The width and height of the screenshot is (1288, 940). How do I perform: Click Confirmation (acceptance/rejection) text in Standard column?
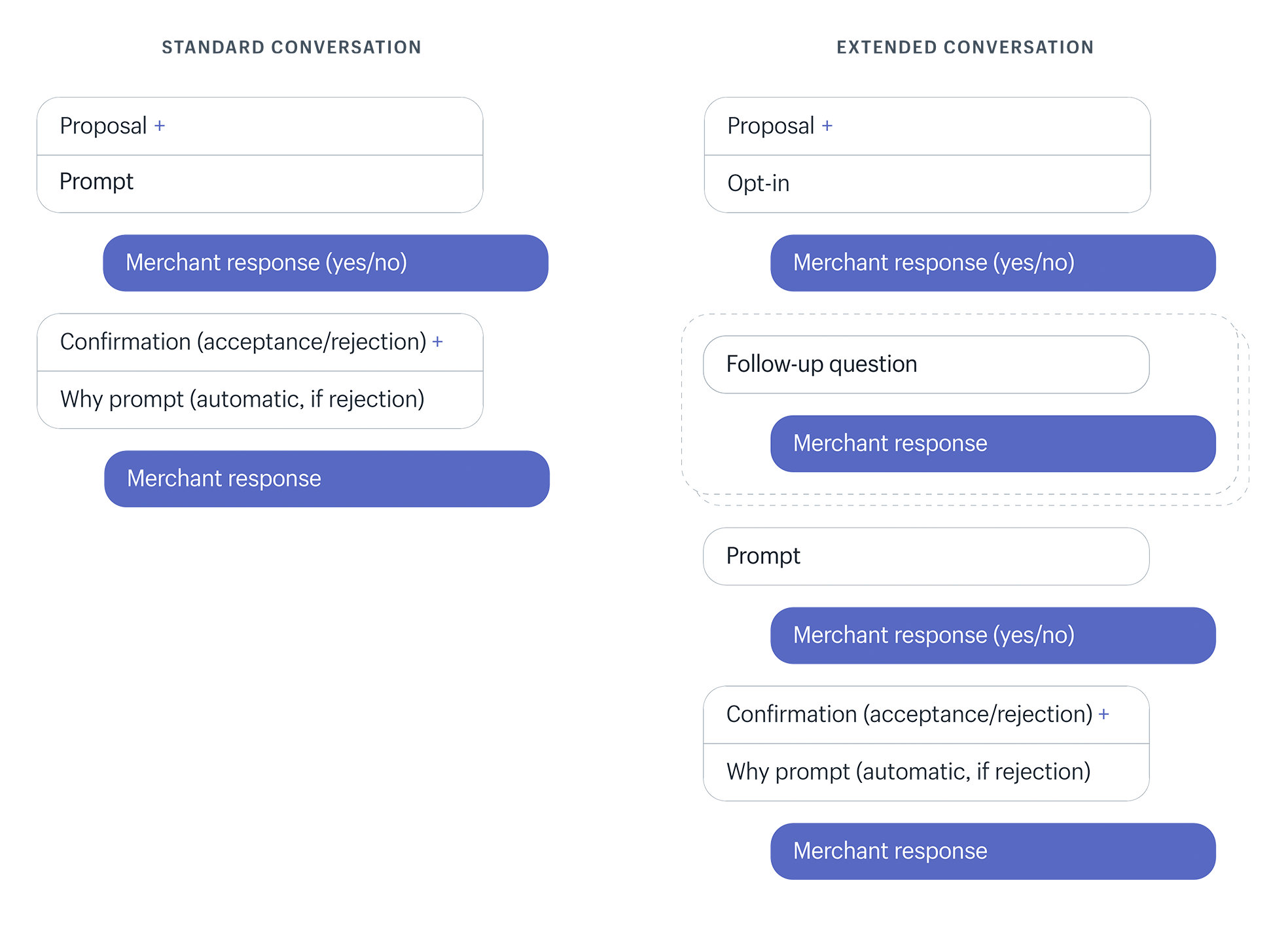point(243,342)
